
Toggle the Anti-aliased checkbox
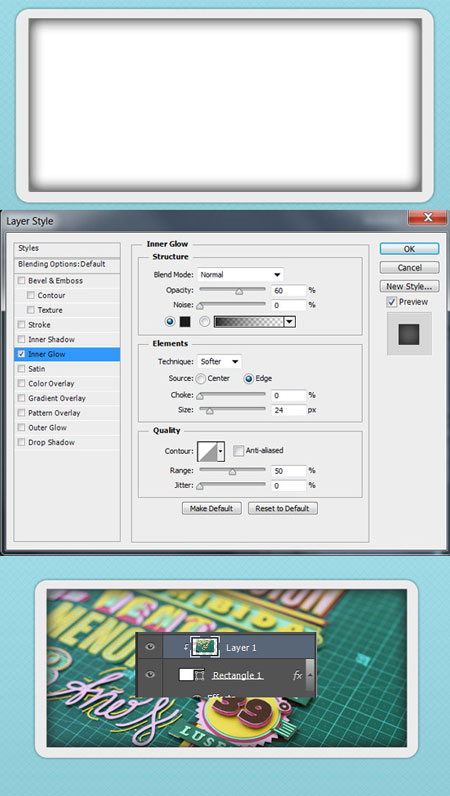point(238,450)
